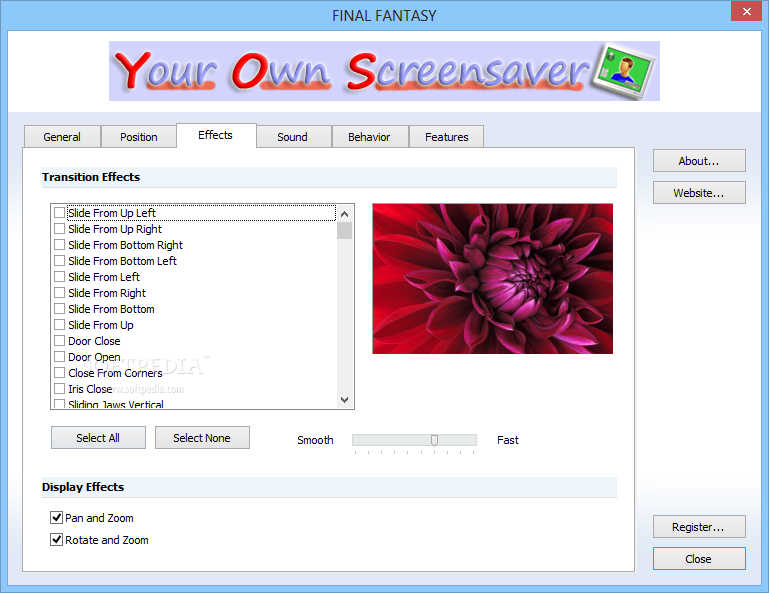Open the General tab
Screen dimensions: 769x593
(x=62, y=137)
